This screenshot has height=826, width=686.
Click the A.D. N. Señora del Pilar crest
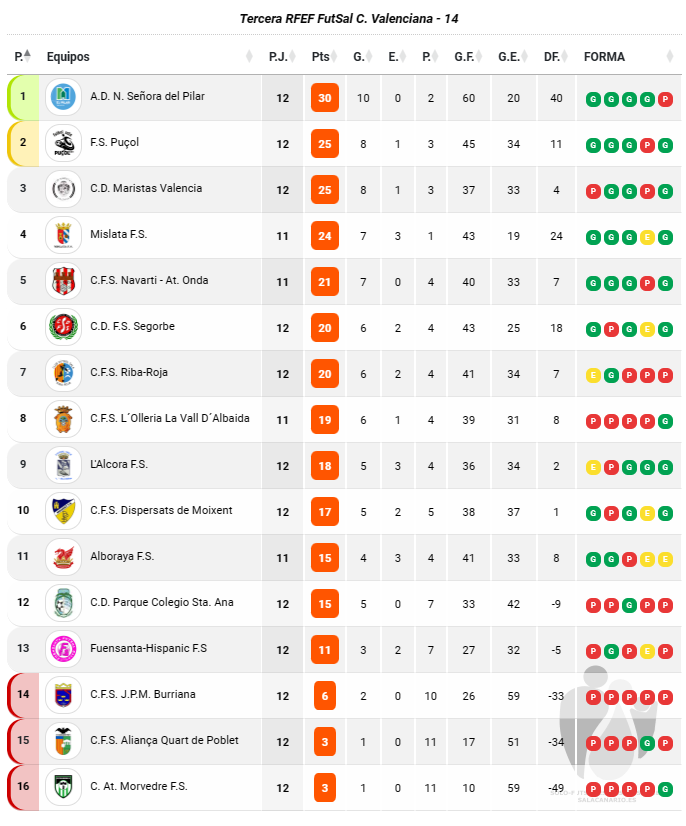pos(63,97)
